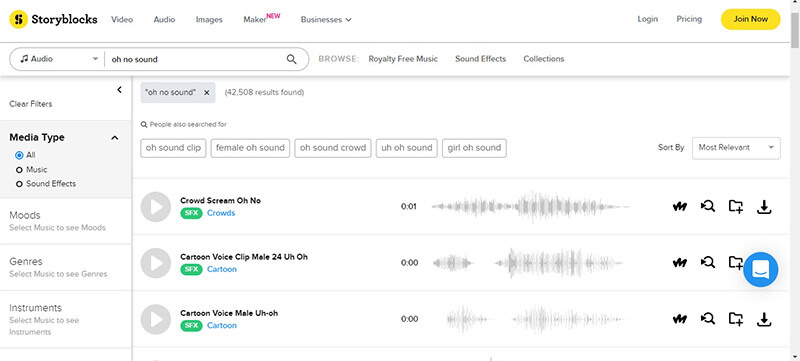The width and height of the screenshot is (800, 361).
Task: Select the All media type radio
Action: click(x=19, y=155)
